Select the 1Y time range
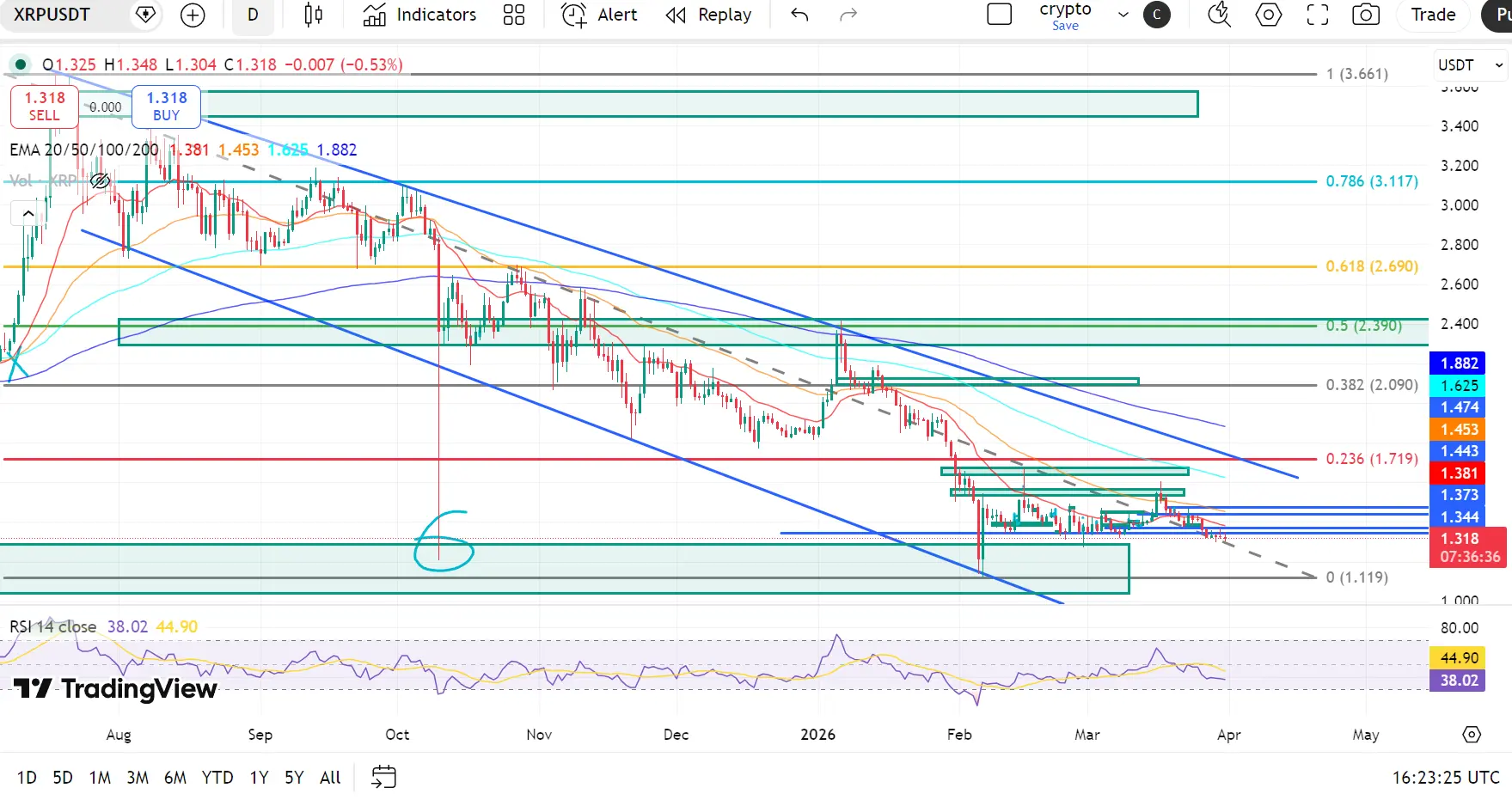This screenshot has height=800, width=1512. 259,778
